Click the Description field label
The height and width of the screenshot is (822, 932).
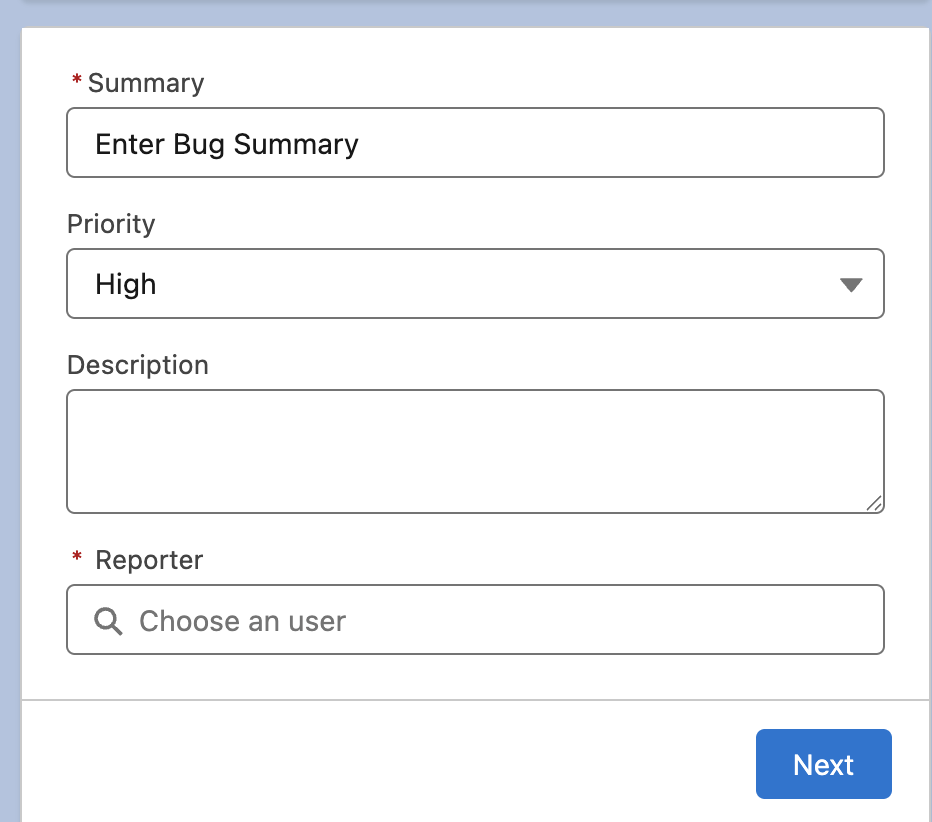tap(138, 365)
